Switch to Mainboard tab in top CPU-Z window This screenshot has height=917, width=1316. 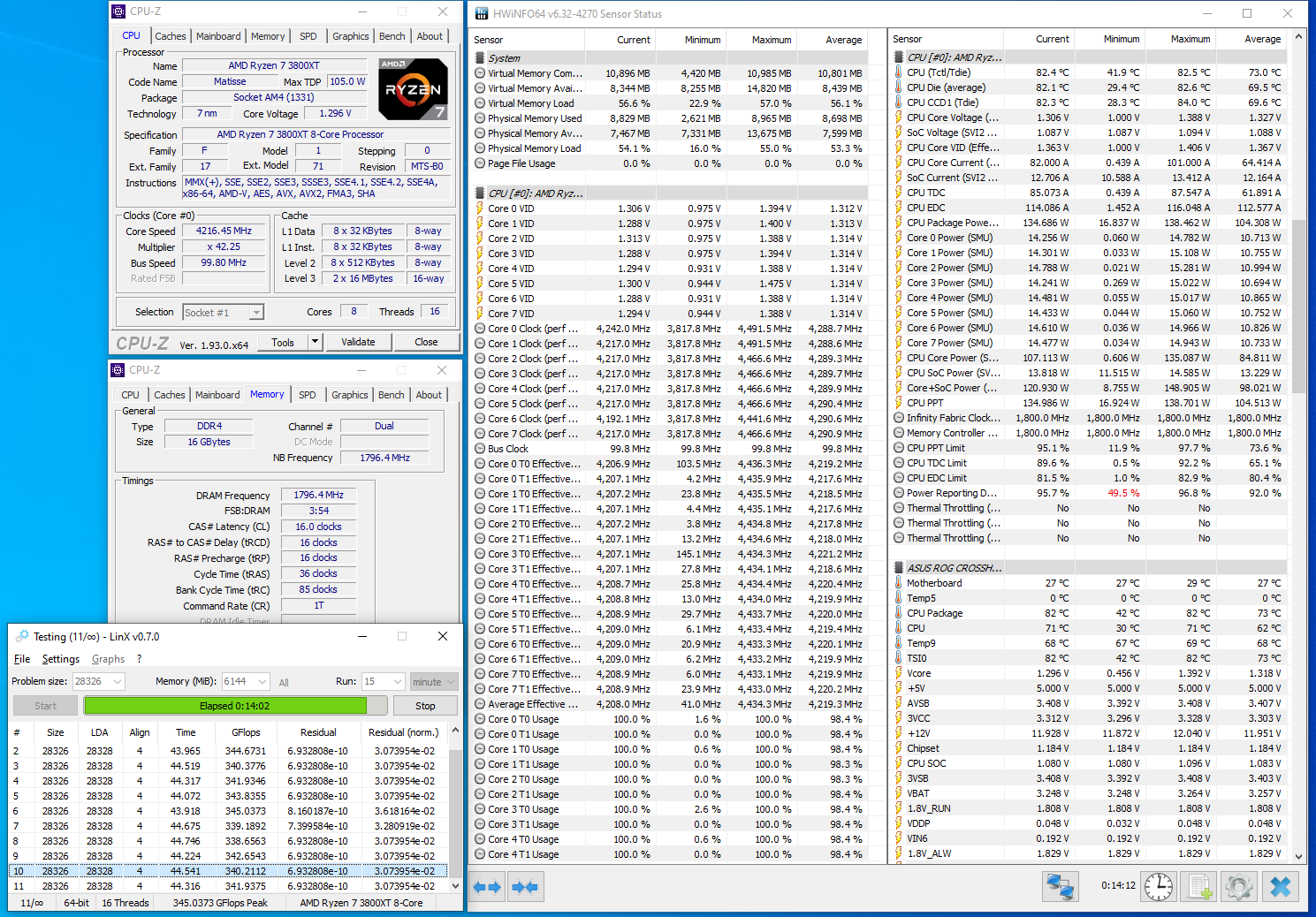218,36
